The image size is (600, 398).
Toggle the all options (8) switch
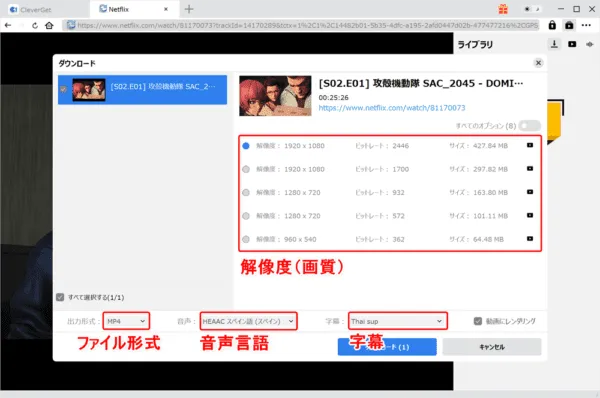click(530, 126)
